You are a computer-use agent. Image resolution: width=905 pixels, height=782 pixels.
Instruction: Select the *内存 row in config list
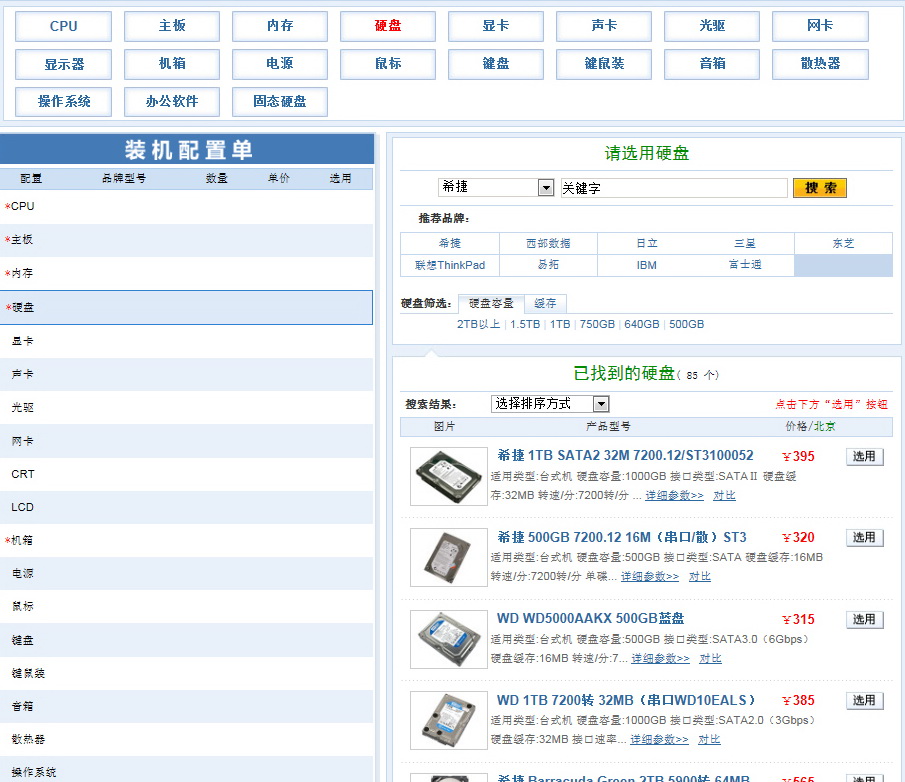click(x=186, y=274)
